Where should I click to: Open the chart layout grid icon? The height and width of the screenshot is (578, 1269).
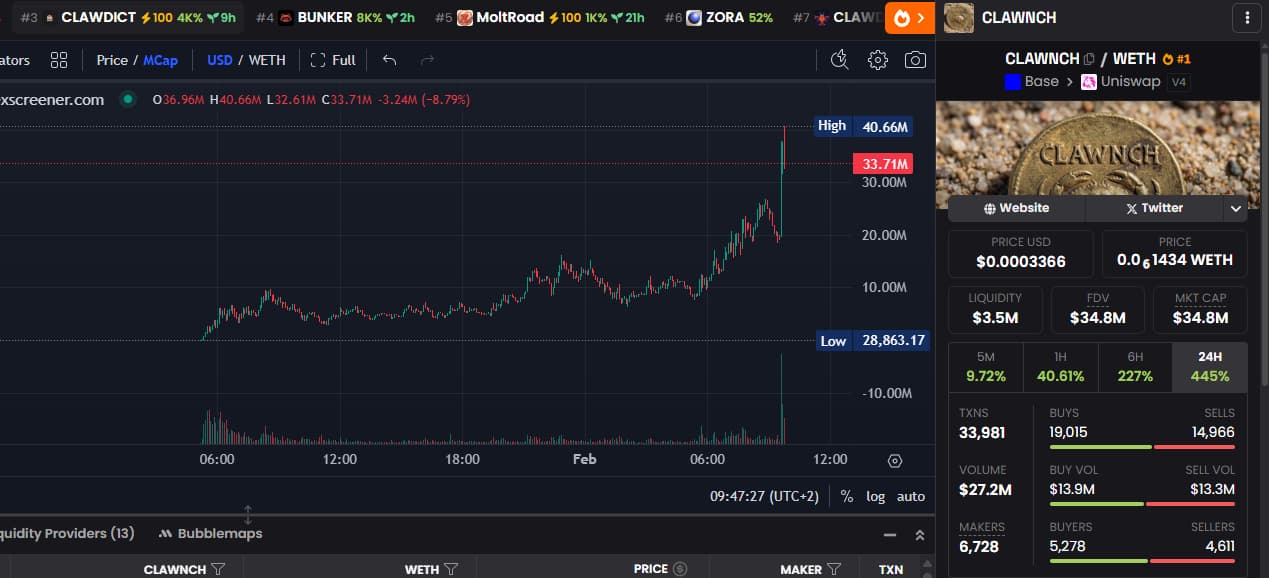coord(59,60)
